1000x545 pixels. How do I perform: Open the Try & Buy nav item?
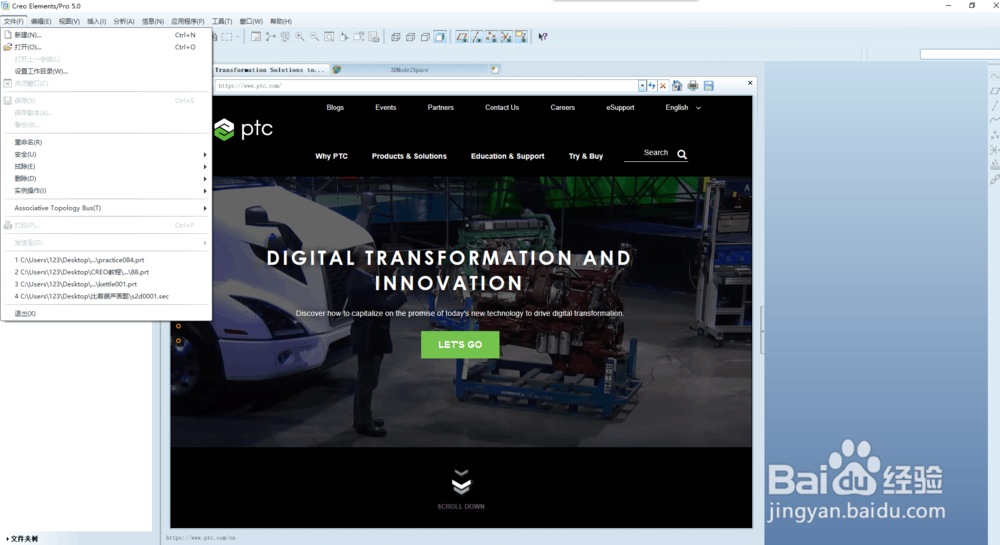585,156
